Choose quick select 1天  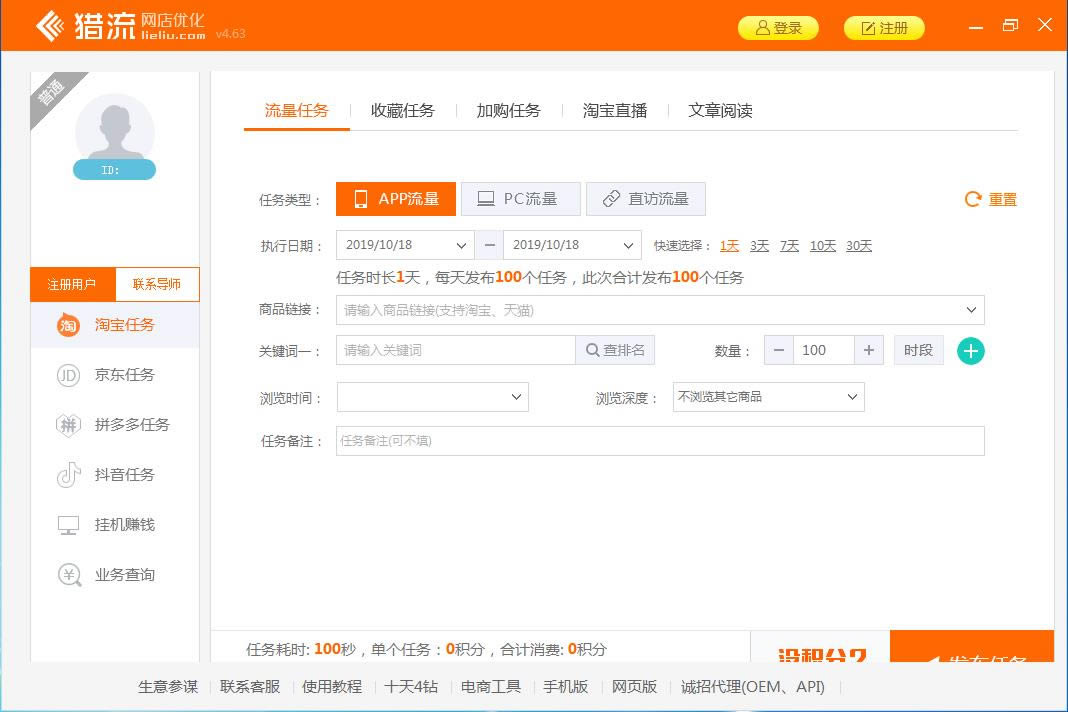(729, 245)
